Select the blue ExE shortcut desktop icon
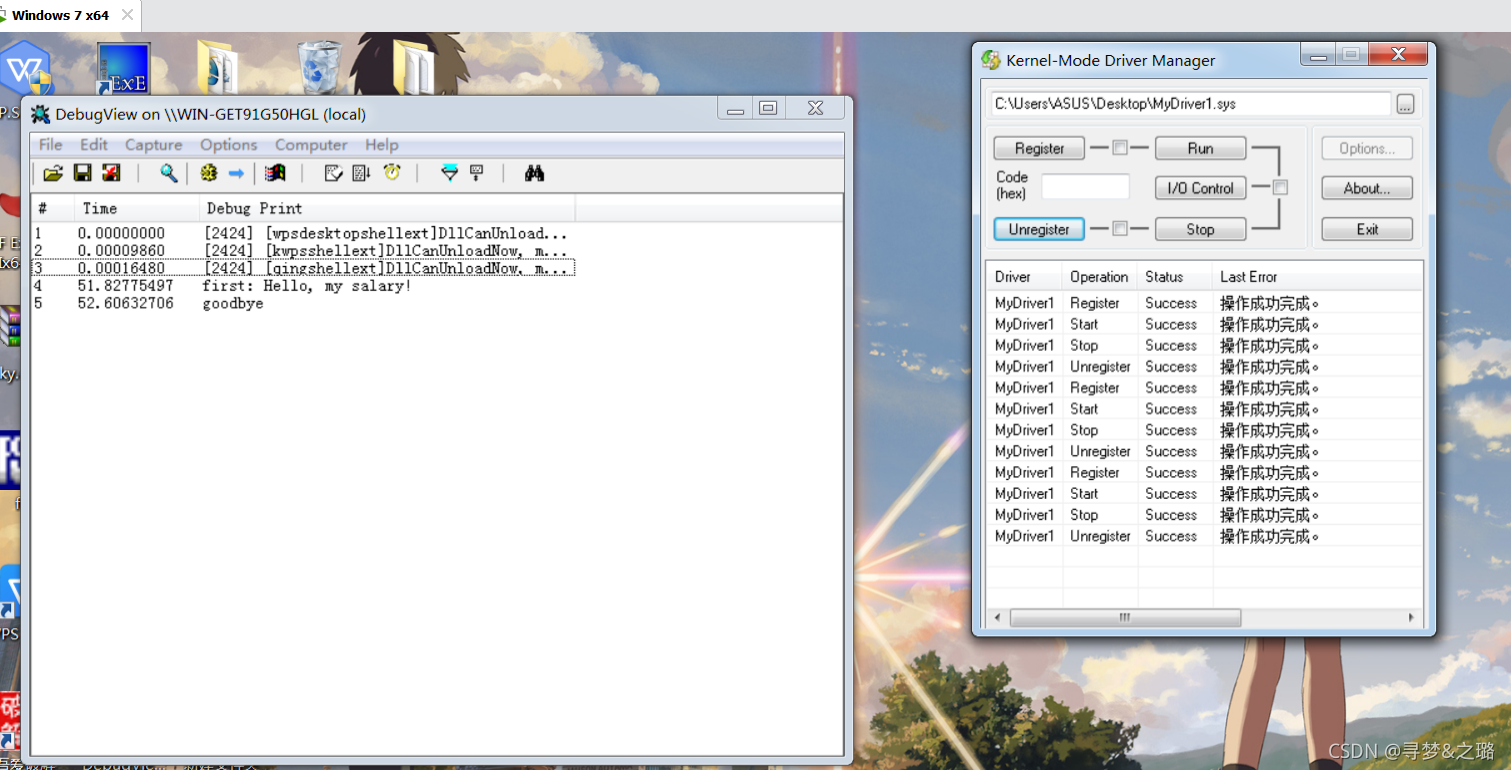1511x770 pixels. [x=124, y=69]
